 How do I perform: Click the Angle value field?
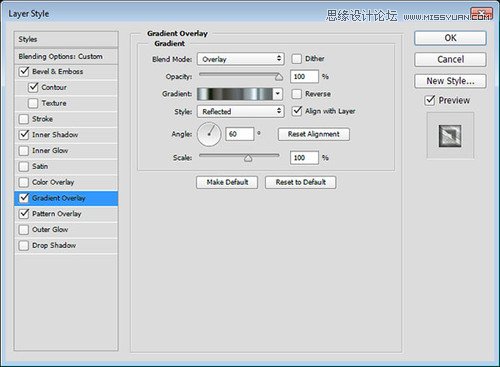click(239, 134)
